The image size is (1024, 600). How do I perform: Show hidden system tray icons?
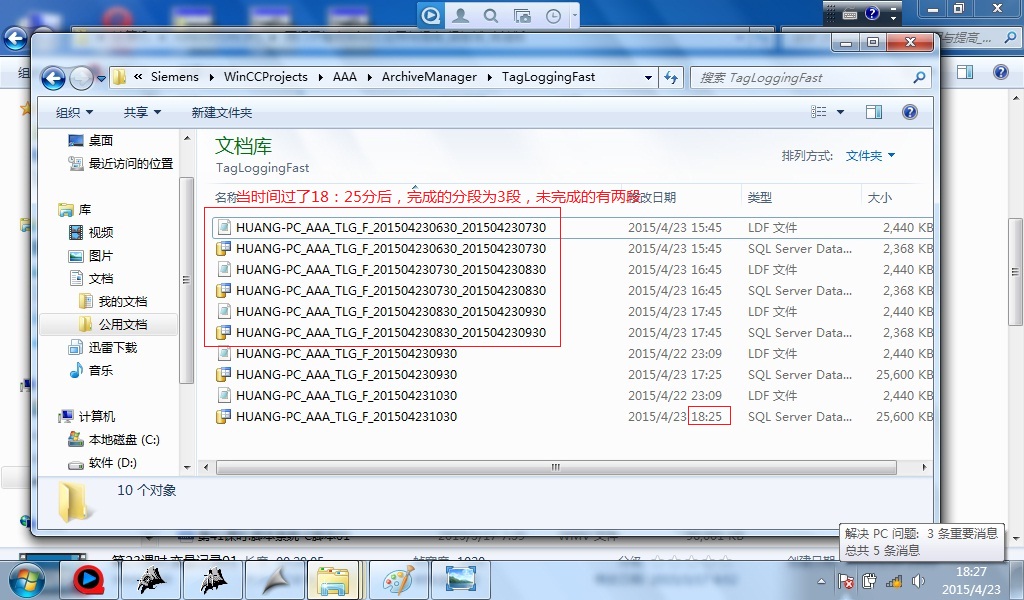tap(822, 581)
